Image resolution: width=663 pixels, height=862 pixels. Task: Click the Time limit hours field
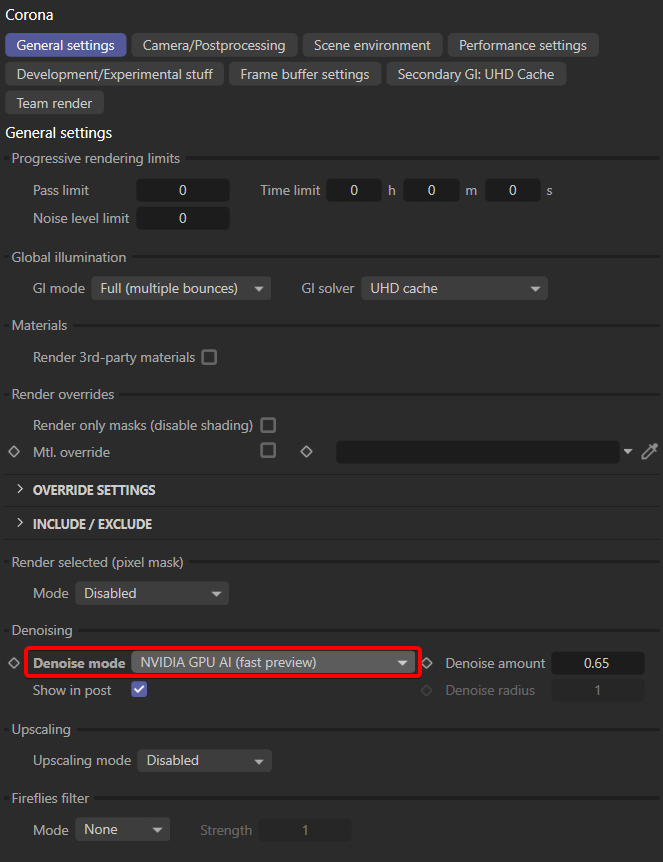point(354,190)
